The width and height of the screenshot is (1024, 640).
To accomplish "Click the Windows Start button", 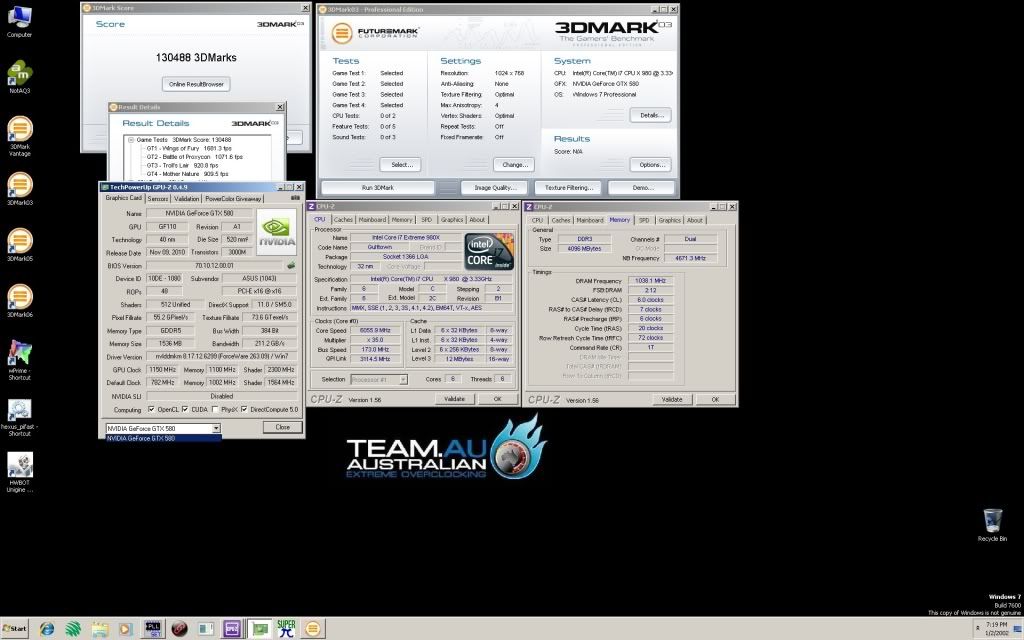I will pyautogui.click(x=16, y=629).
